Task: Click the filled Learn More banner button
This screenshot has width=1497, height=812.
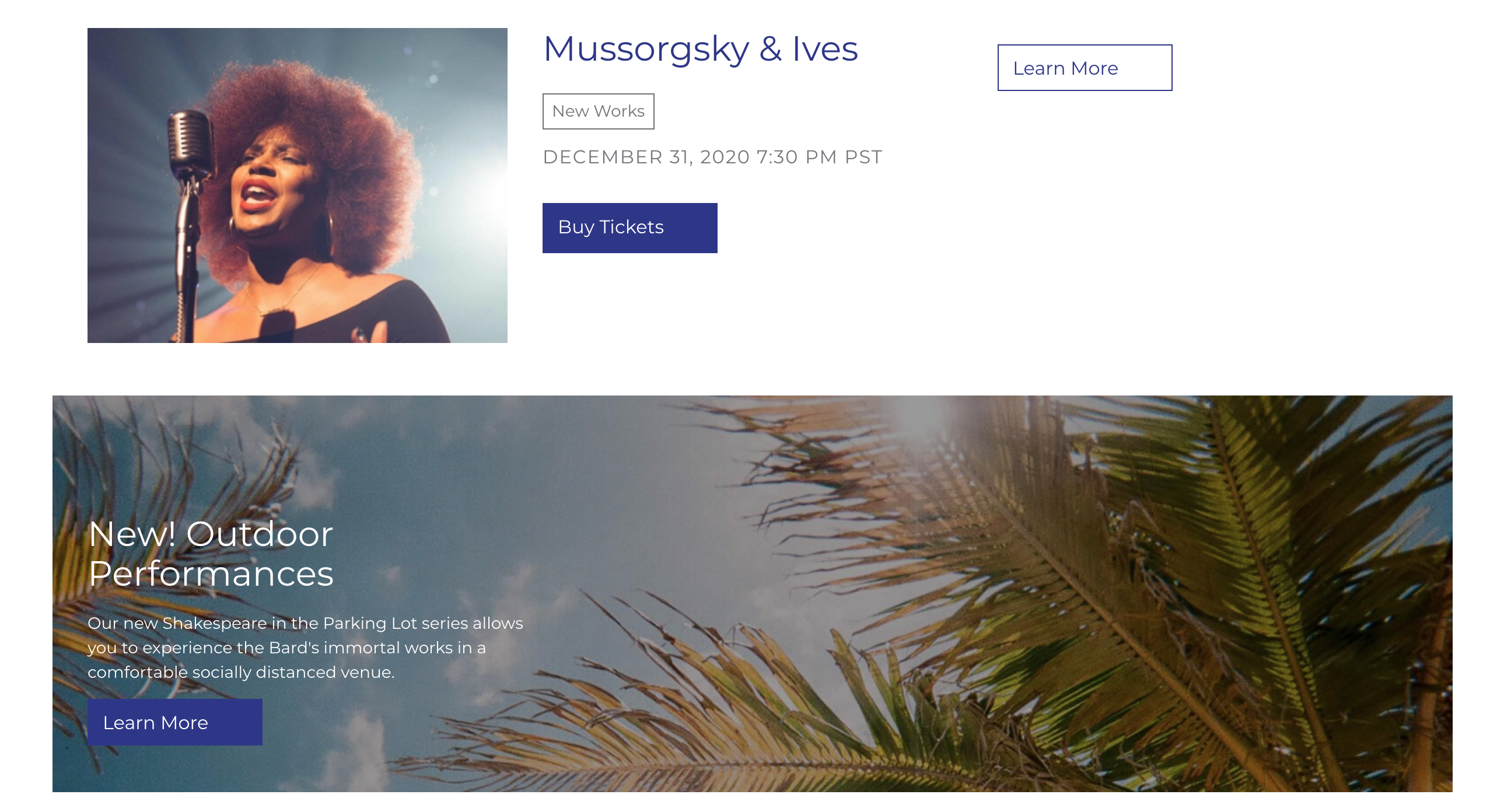Action: 174,722
